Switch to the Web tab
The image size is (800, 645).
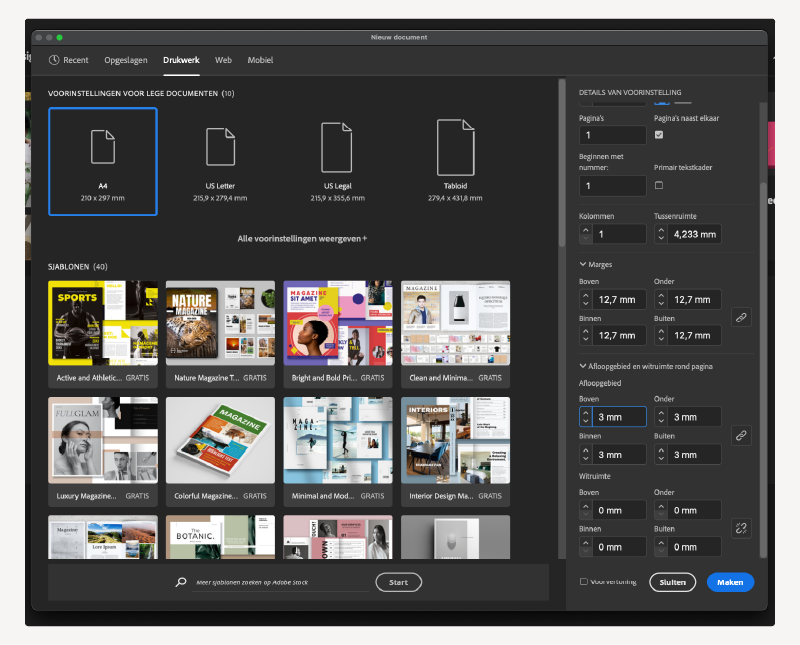(x=223, y=60)
